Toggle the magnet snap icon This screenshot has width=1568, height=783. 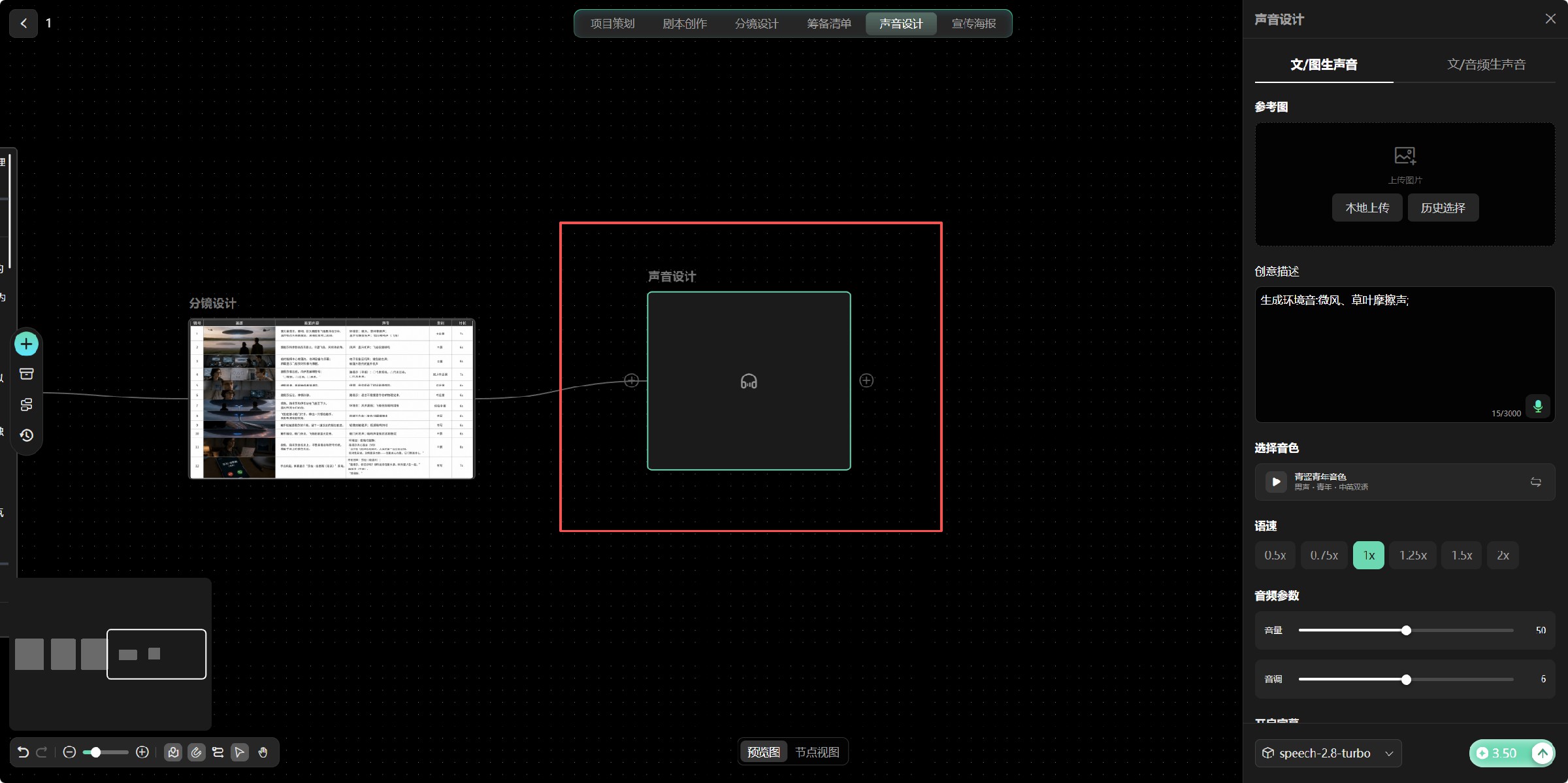pos(196,752)
